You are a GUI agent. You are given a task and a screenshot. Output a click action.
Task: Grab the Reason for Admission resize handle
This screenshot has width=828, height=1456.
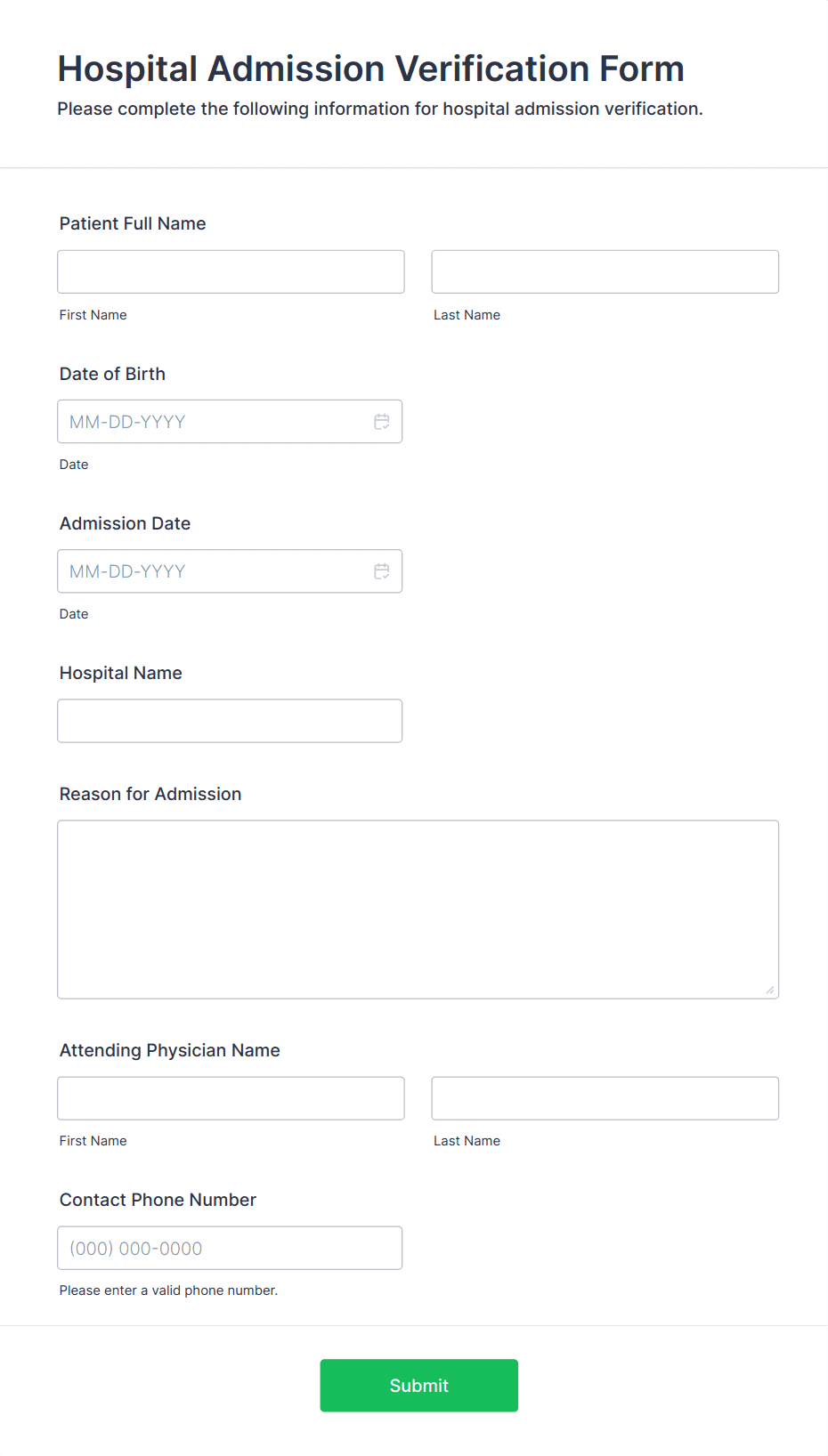(x=769, y=990)
